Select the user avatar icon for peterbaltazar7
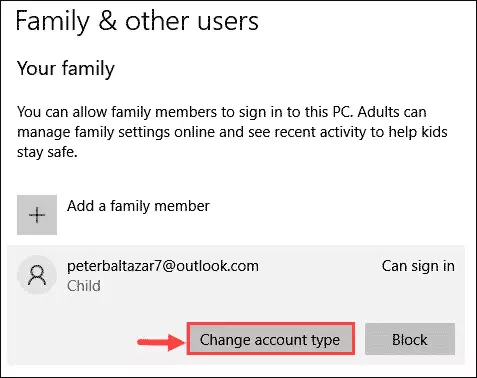Viewport: 477px width, 378px height. coord(37,275)
